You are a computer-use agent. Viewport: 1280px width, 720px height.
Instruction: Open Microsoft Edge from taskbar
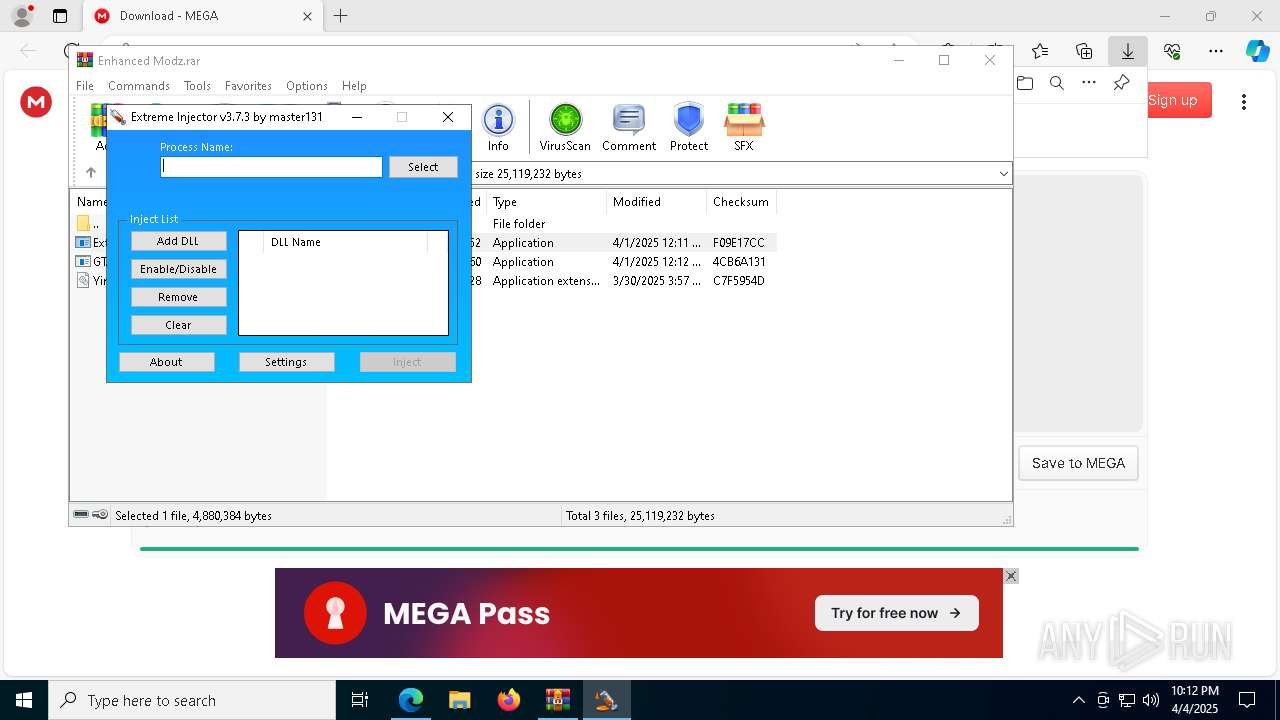click(x=411, y=700)
